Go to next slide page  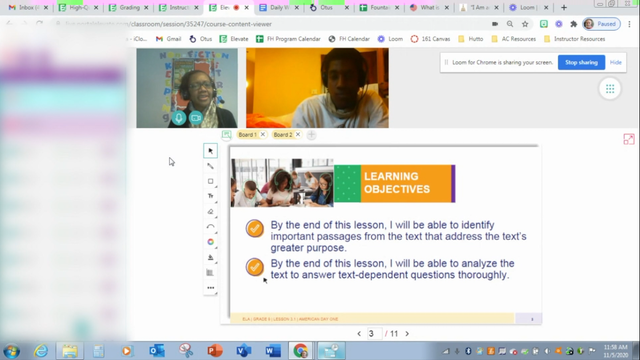407,334
